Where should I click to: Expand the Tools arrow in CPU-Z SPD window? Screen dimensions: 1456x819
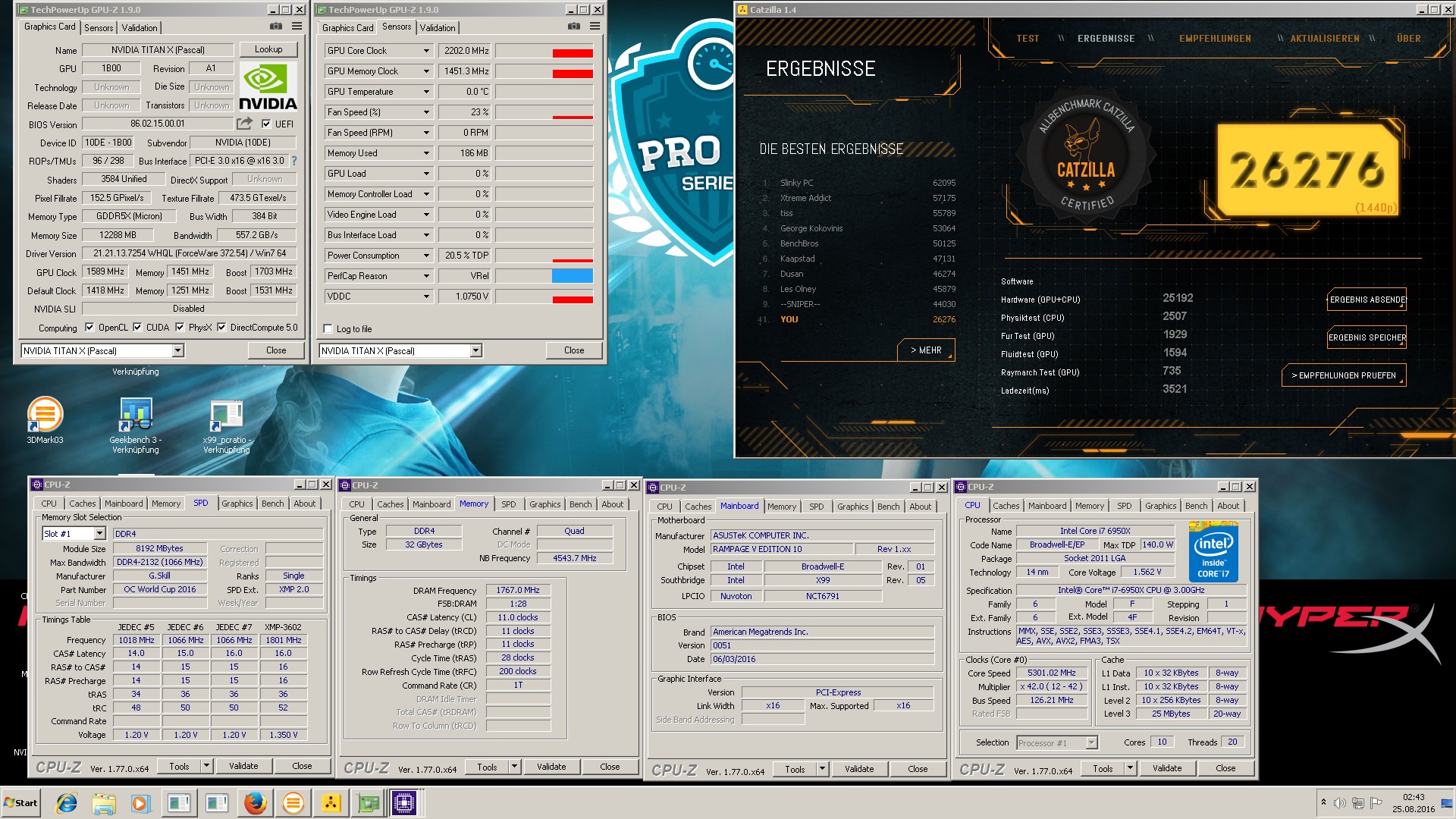206,766
